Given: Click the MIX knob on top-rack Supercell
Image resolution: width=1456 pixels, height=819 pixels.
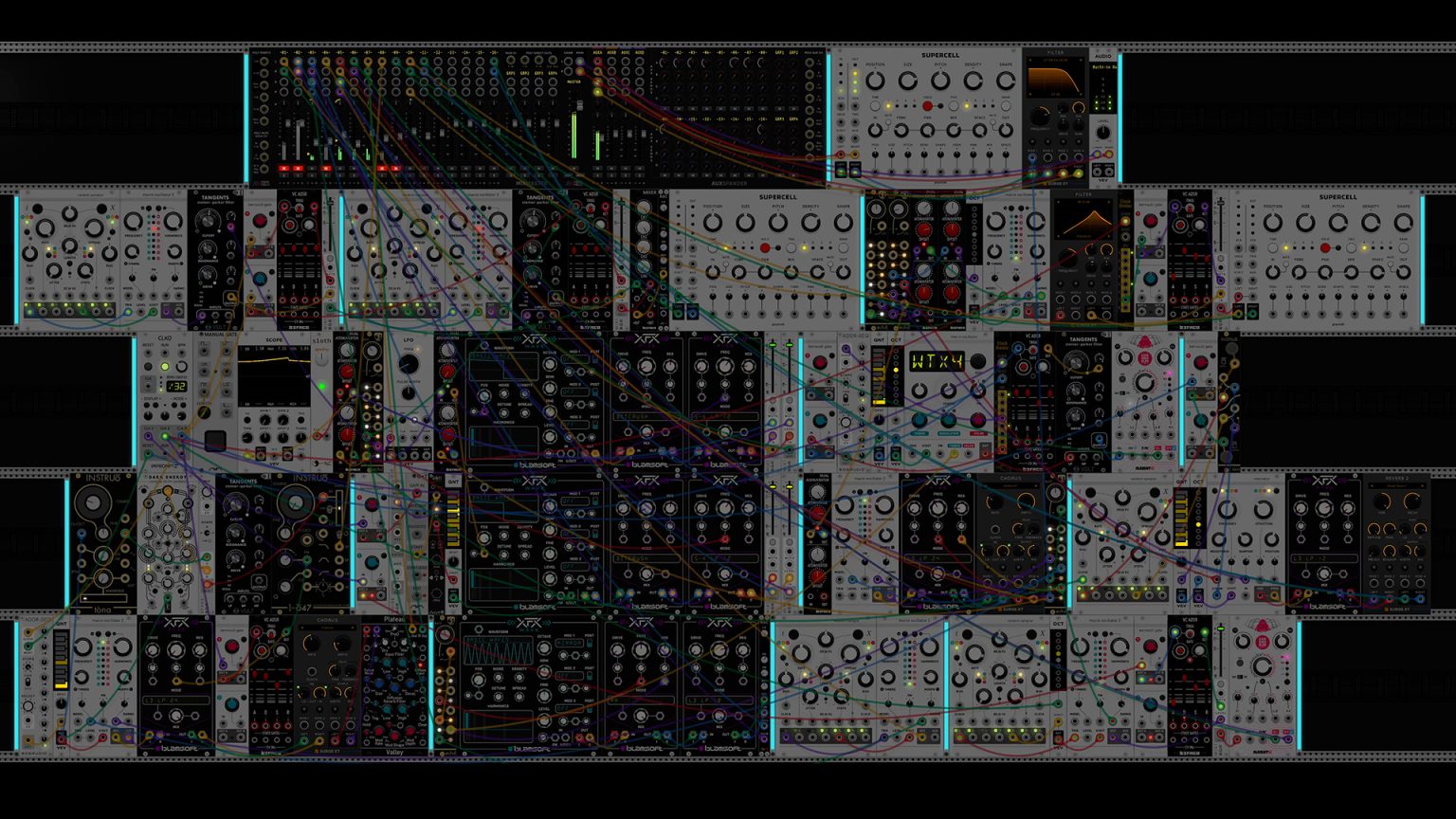Looking at the screenshot, I should click(954, 130).
